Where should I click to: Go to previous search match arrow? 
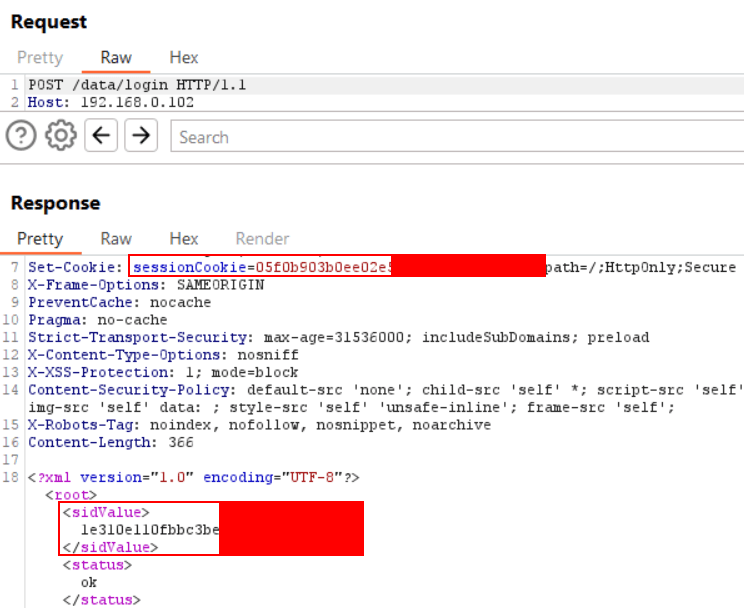coord(101,135)
